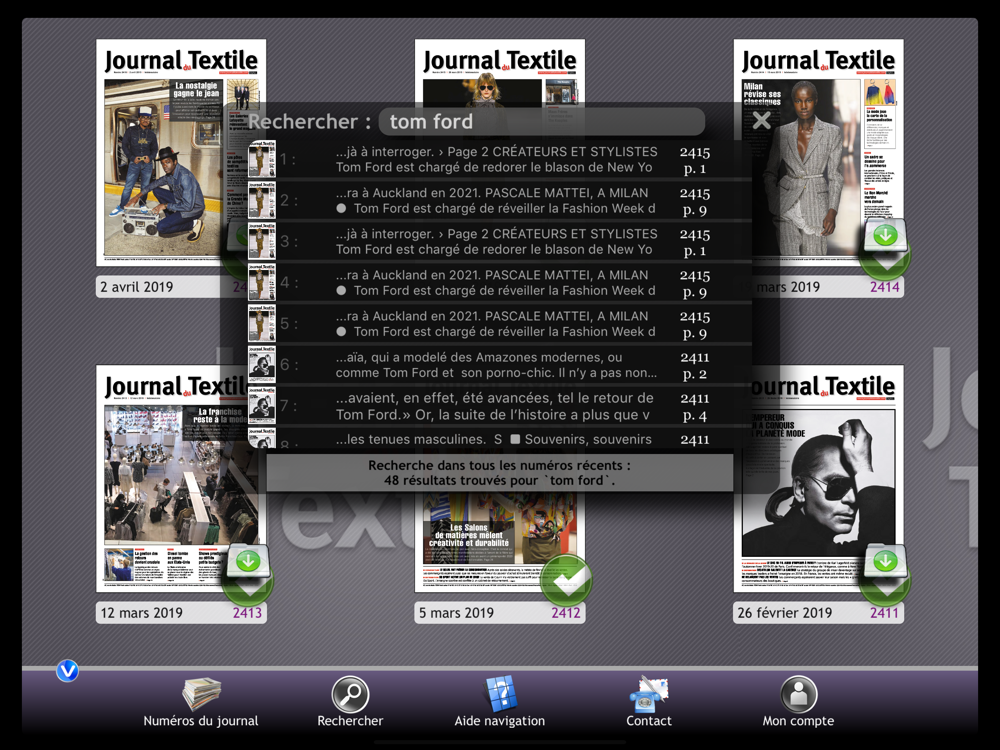The width and height of the screenshot is (1000, 750).
Task: Tap the green checkmark on issue 2412
Action: 566,580
